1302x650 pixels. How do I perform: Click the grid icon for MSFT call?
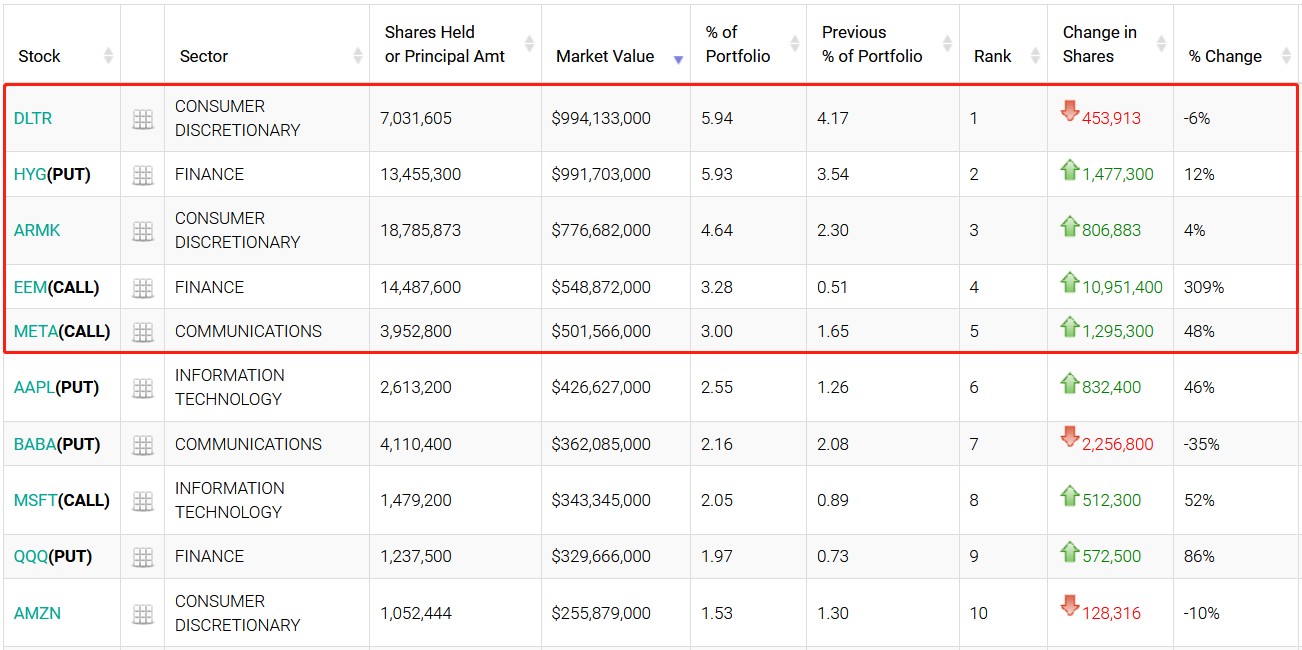143,501
